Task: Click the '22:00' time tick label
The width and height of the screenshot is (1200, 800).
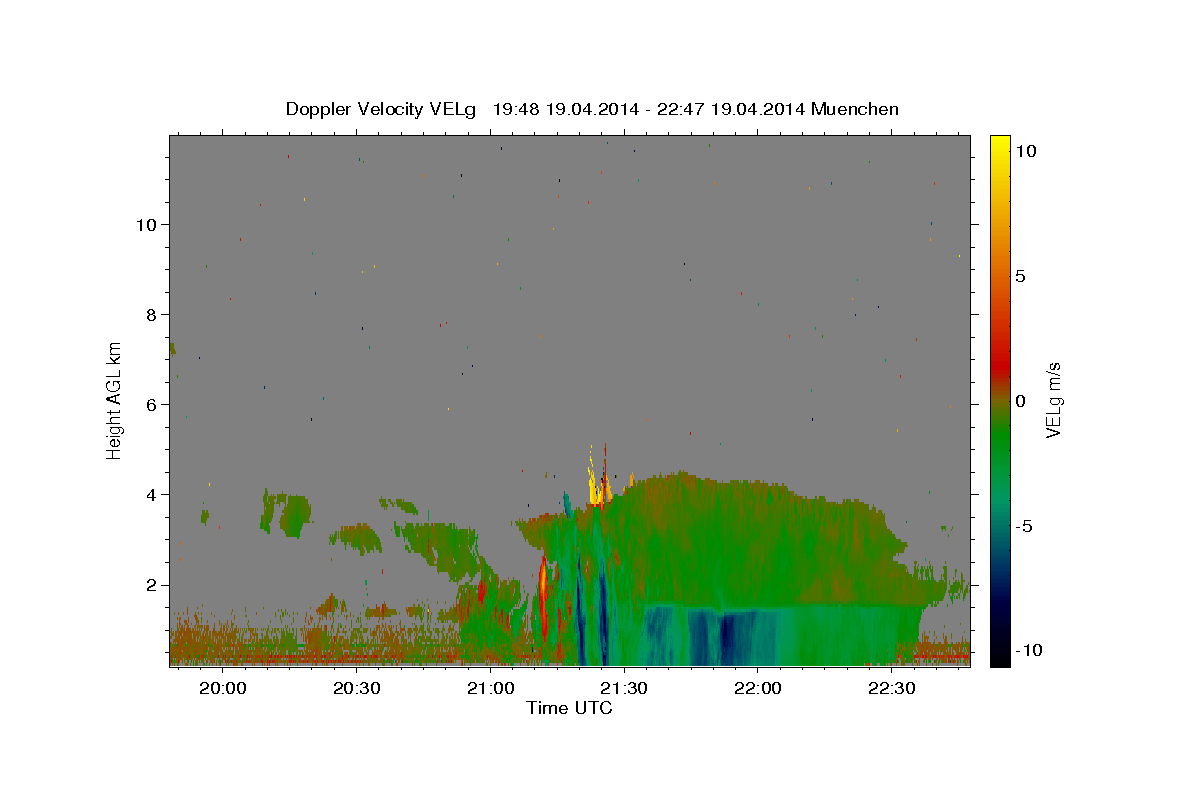Action: pyautogui.click(x=757, y=688)
